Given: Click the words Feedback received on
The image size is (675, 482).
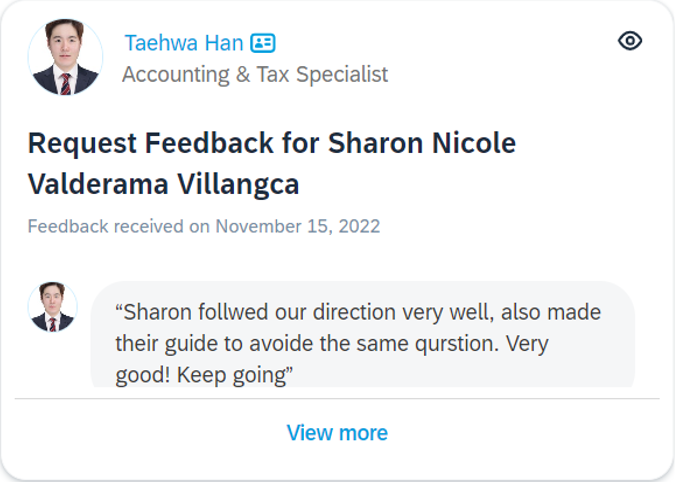Looking at the screenshot, I should pyautogui.click(x=119, y=226).
